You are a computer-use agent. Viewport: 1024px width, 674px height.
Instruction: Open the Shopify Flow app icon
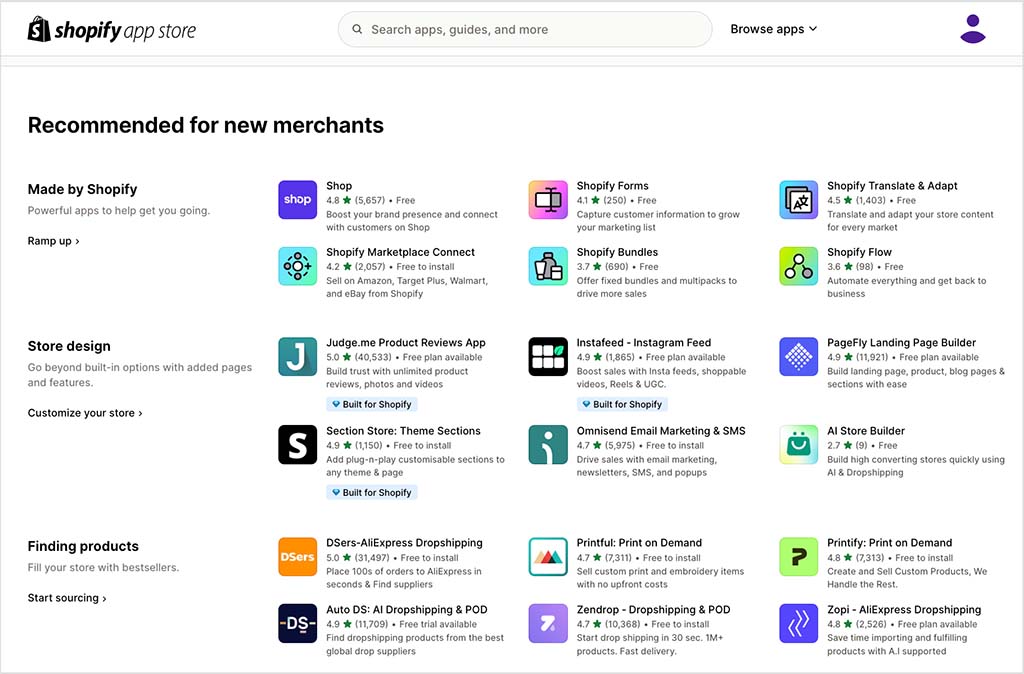tap(799, 266)
